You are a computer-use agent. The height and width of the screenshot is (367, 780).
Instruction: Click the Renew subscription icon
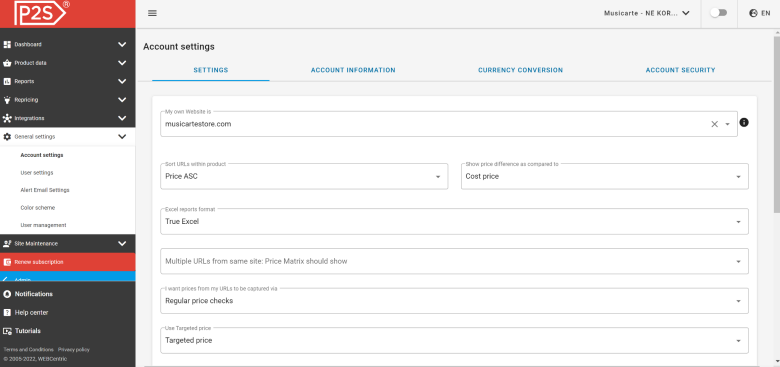(7, 262)
